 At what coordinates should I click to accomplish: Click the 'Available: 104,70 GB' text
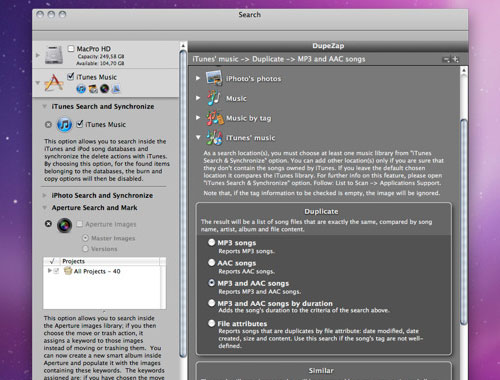pos(100,63)
